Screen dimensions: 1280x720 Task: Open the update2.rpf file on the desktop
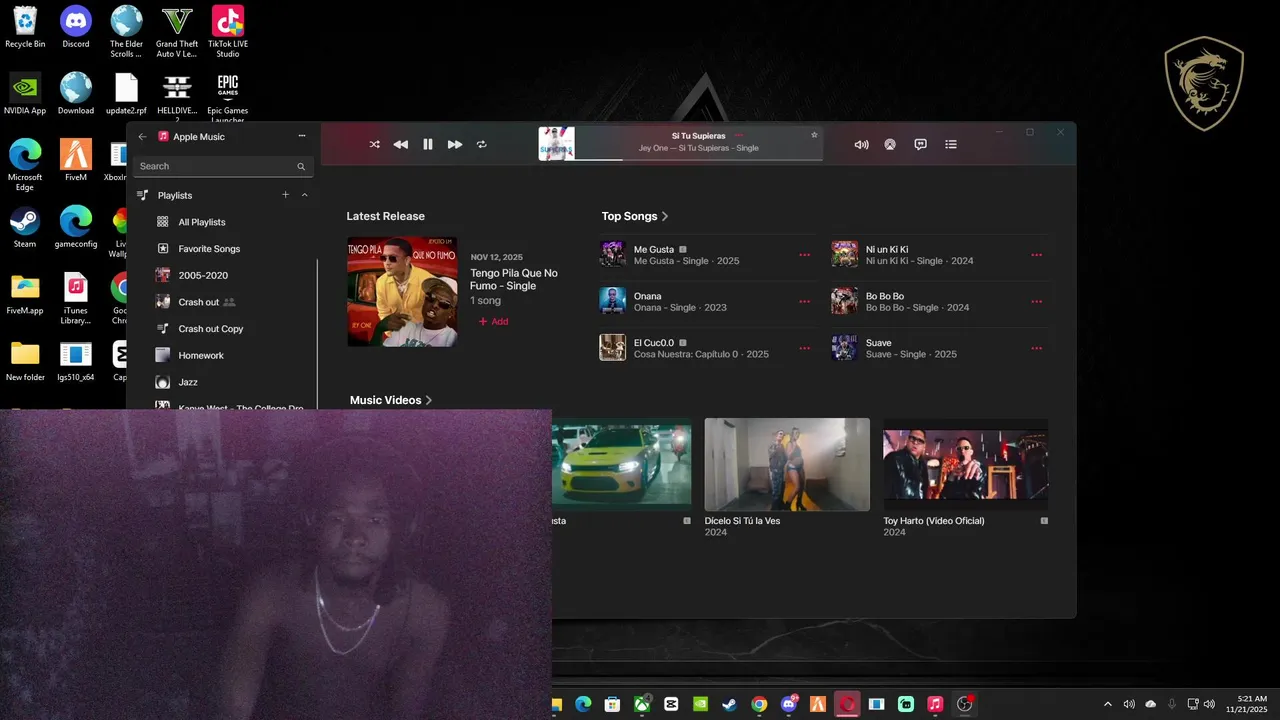click(x=126, y=94)
